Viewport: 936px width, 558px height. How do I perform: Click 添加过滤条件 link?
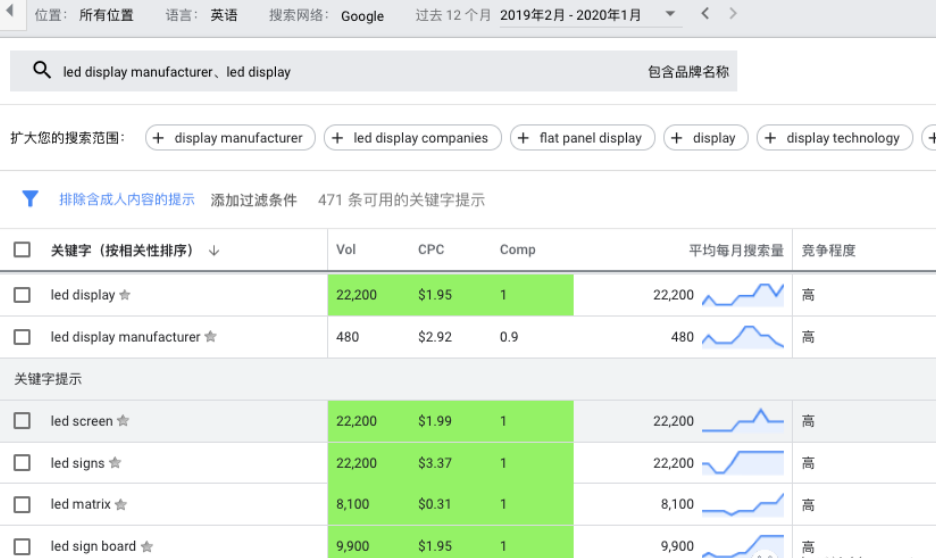tap(254, 200)
